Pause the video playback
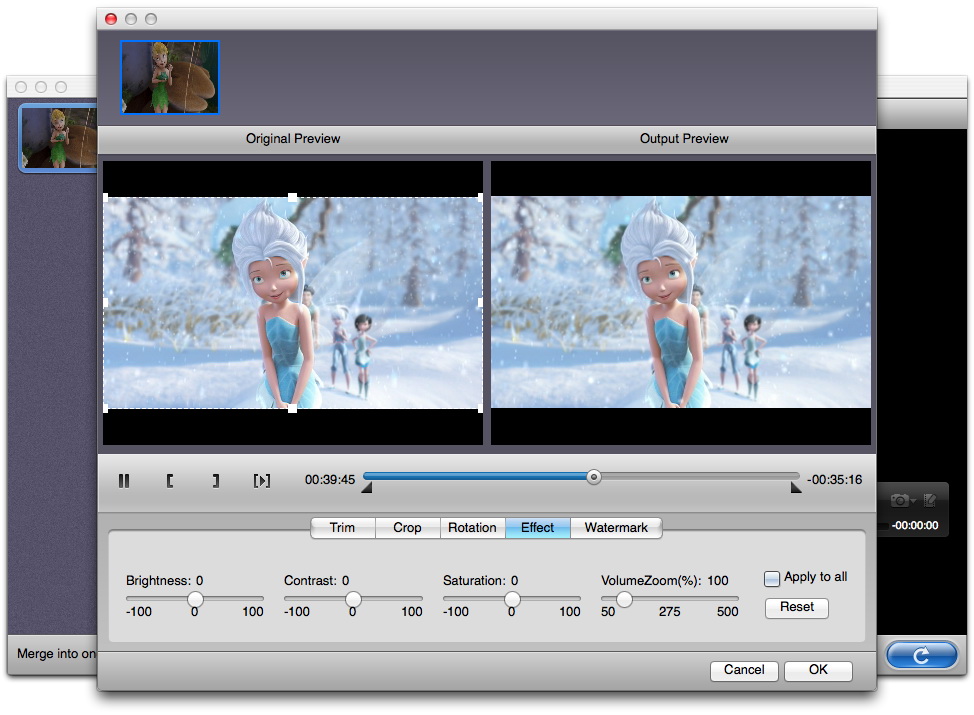Image resolution: width=974 pixels, height=715 pixels. pos(124,480)
